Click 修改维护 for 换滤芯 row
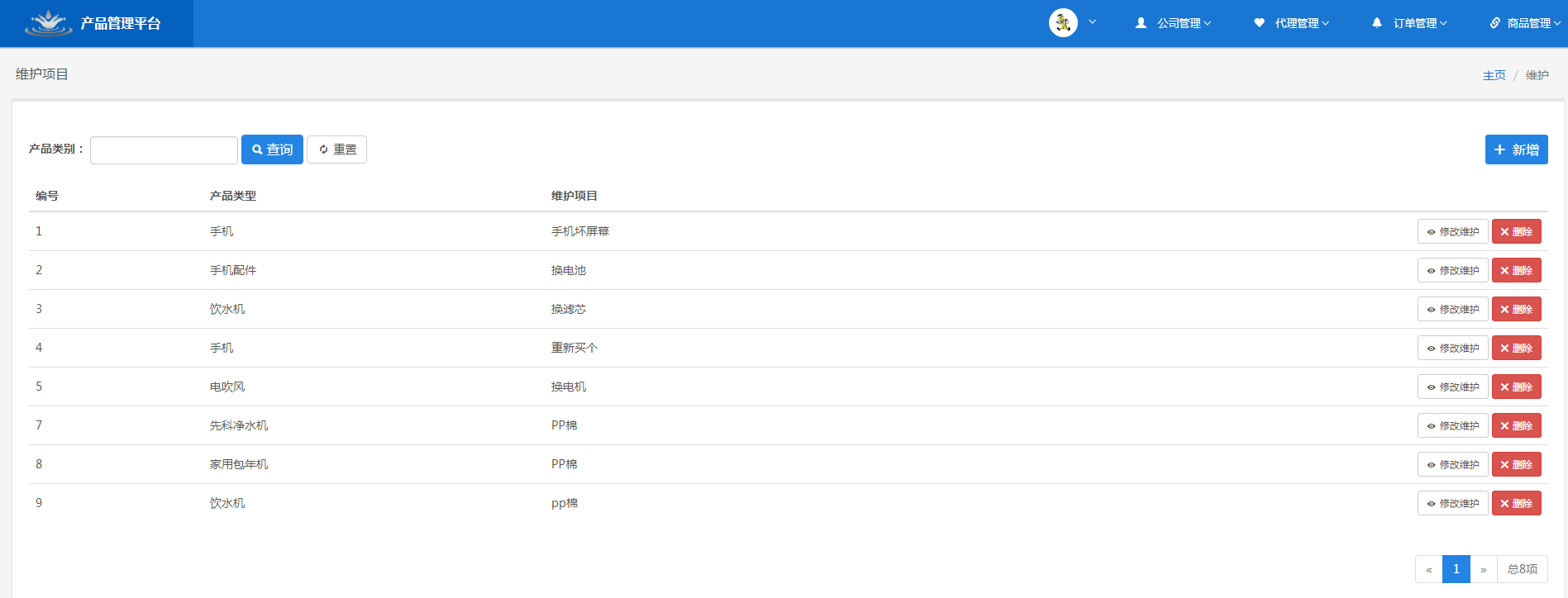 1452,309
